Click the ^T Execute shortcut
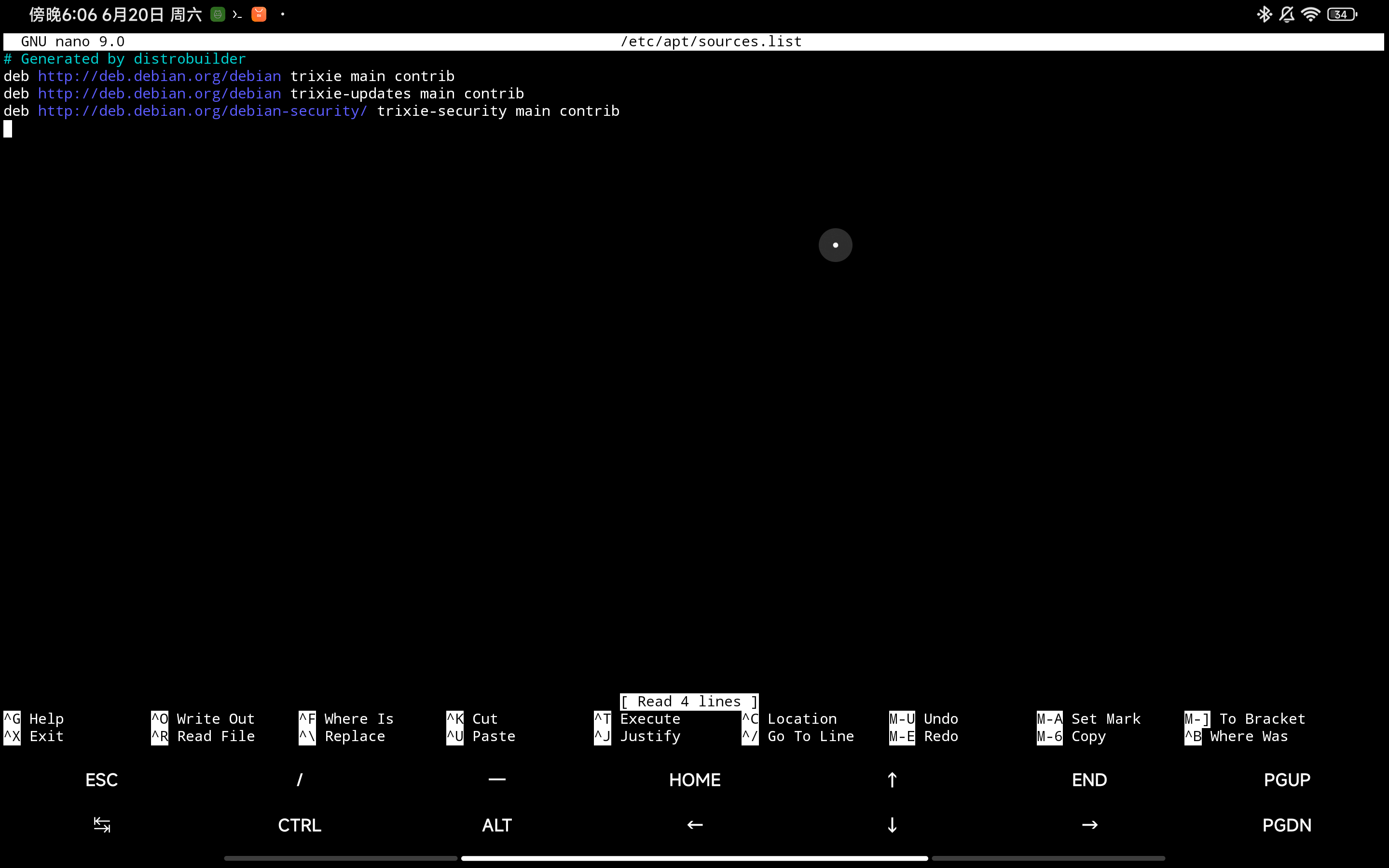Viewport: 1389px width, 868px height. (637, 719)
